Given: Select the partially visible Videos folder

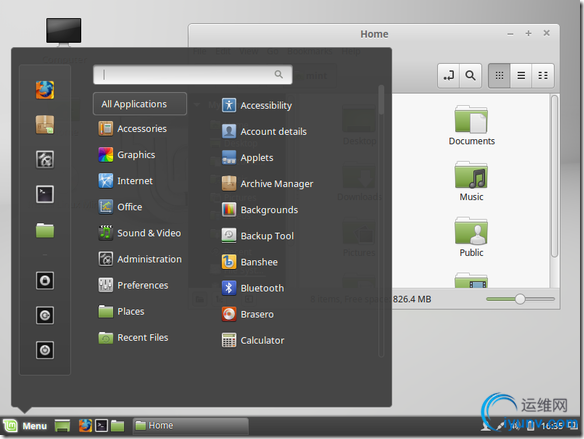Looking at the screenshot, I should (471, 280).
